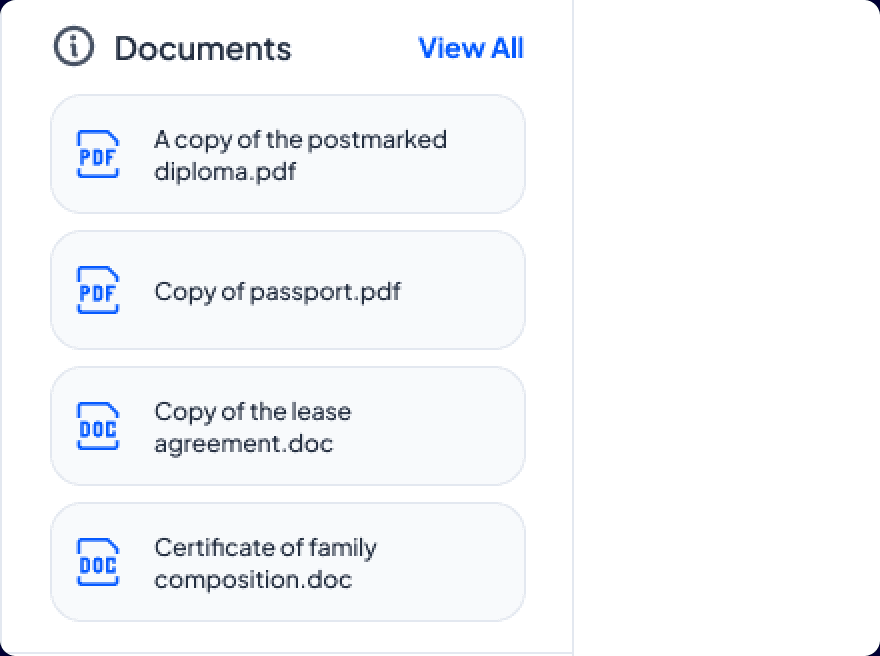The image size is (880, 656).
Task: Click the diploma.pdf filename label
Action: (x=300, y=154)
